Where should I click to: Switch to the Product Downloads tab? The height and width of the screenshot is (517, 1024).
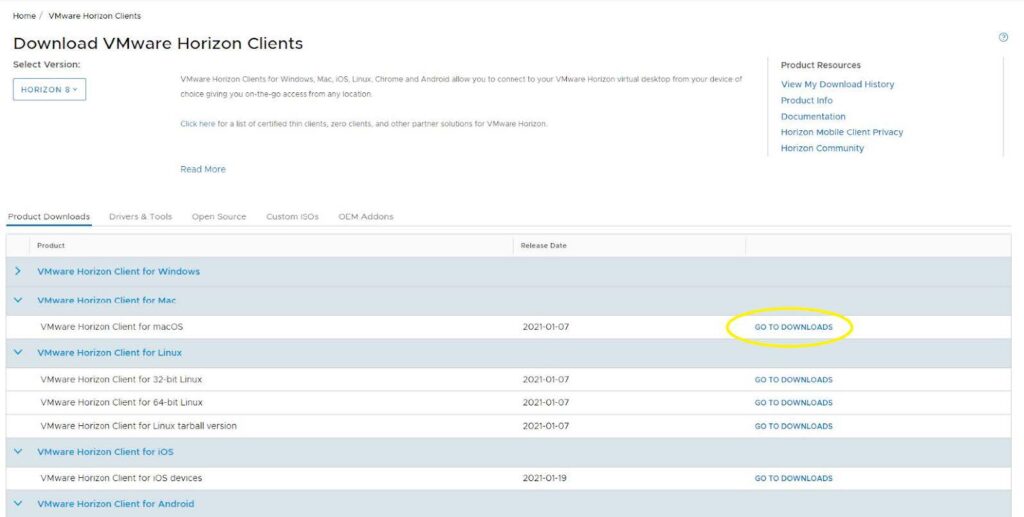pyautogui.click(x=49, y=217)
